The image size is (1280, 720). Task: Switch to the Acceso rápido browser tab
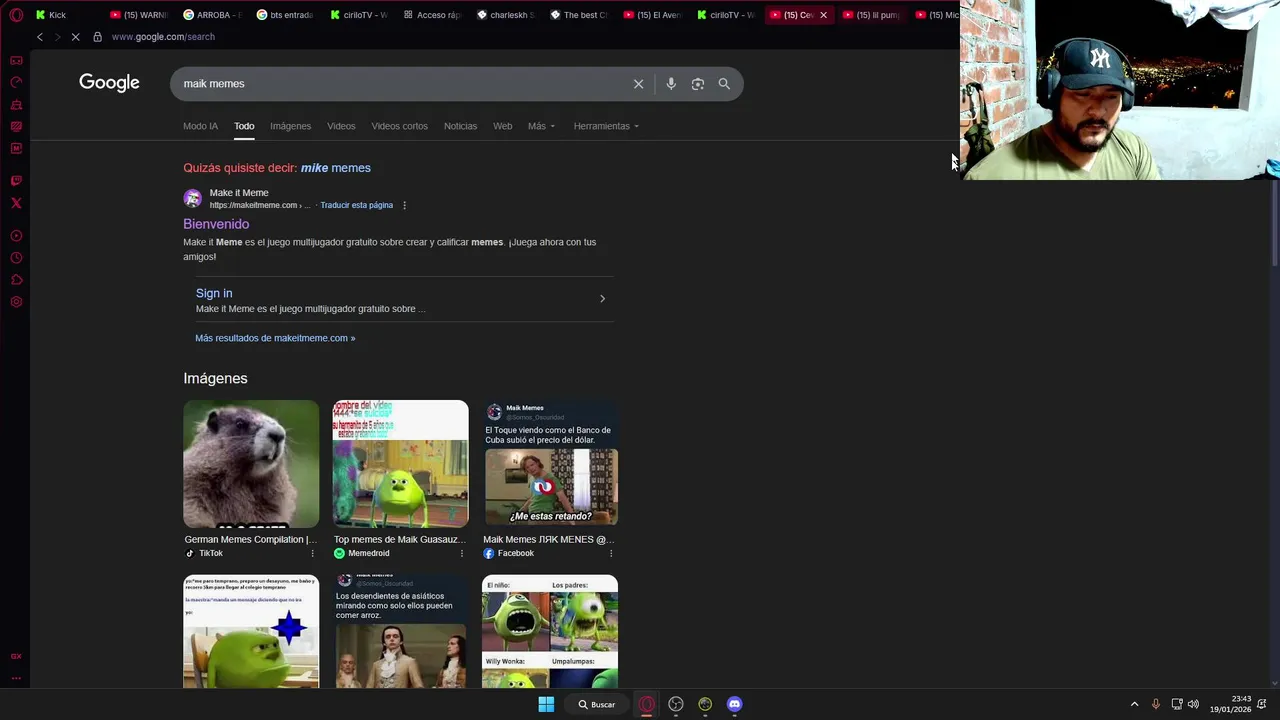coord(431,15)
